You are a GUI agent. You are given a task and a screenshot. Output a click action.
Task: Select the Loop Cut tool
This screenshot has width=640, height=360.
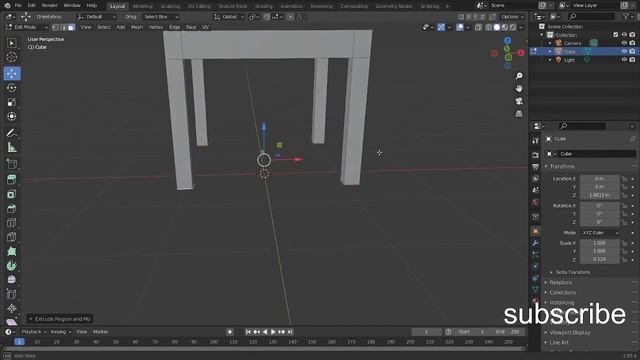(x=11, y=223)
